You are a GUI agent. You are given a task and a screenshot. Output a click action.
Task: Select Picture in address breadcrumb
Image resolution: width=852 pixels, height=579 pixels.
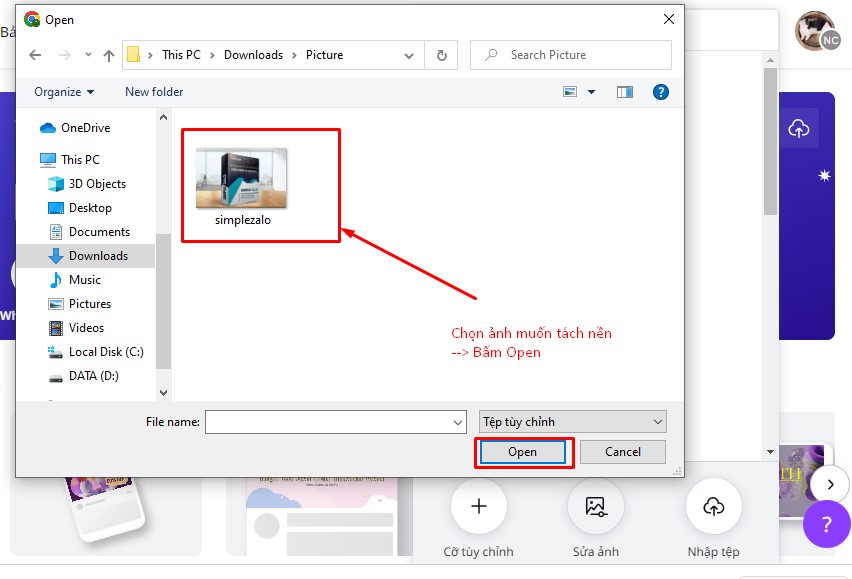point(324,55)
